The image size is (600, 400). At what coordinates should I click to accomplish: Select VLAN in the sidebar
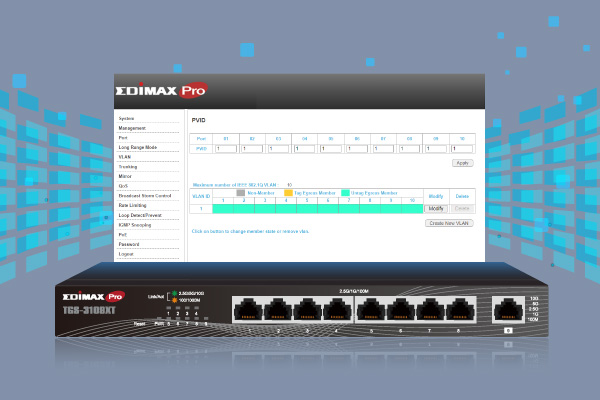pos(124,157)
